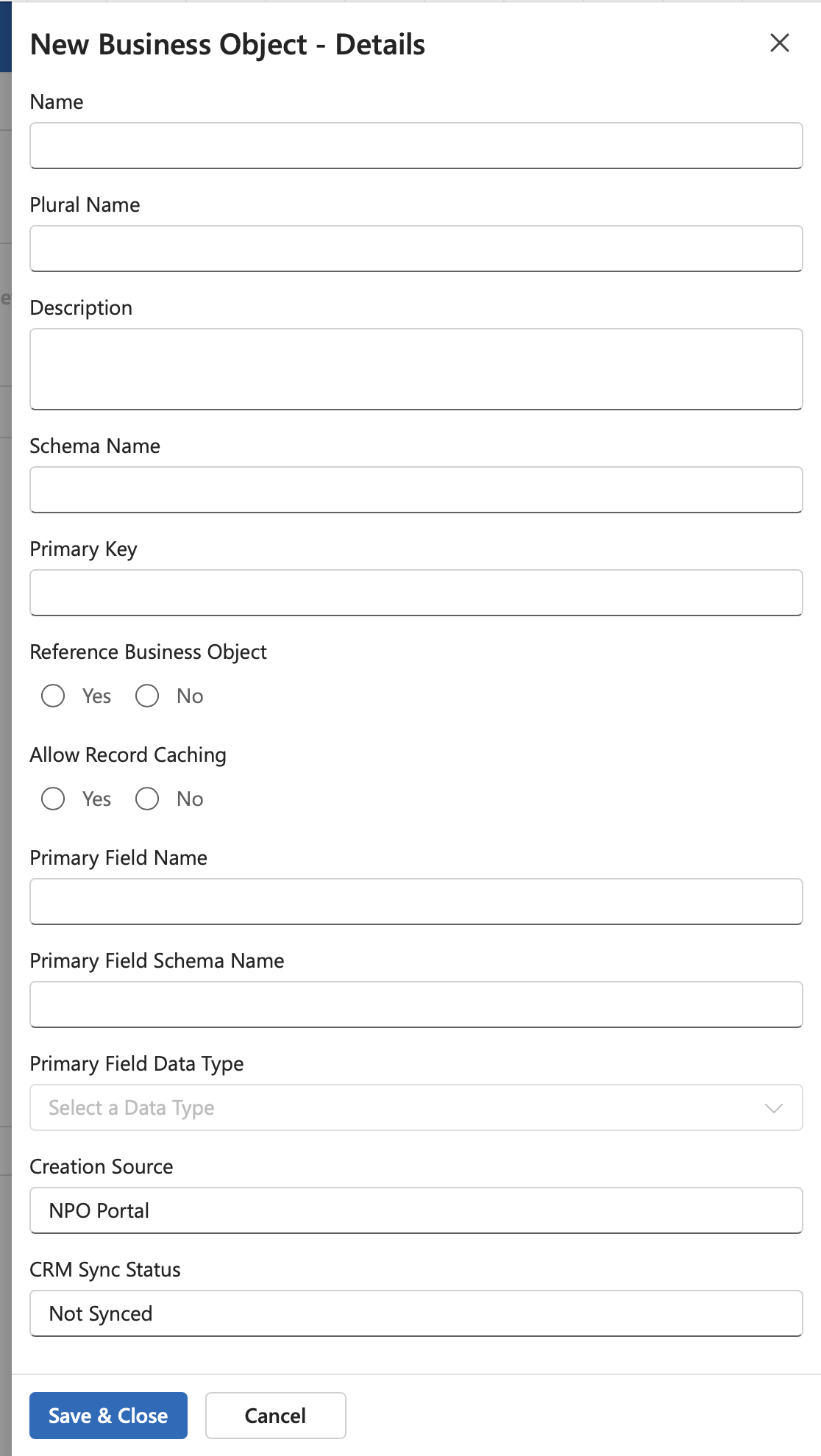Open the Primary Field Data Type dropdown

pos(397,1107)
